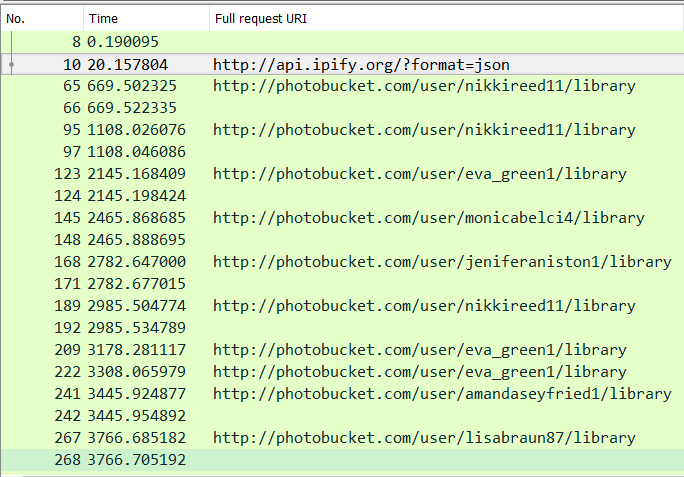Click nikkireed11 library URI in packet 189
This screenshot has width=684, height=477.
(x=424, y=306)
